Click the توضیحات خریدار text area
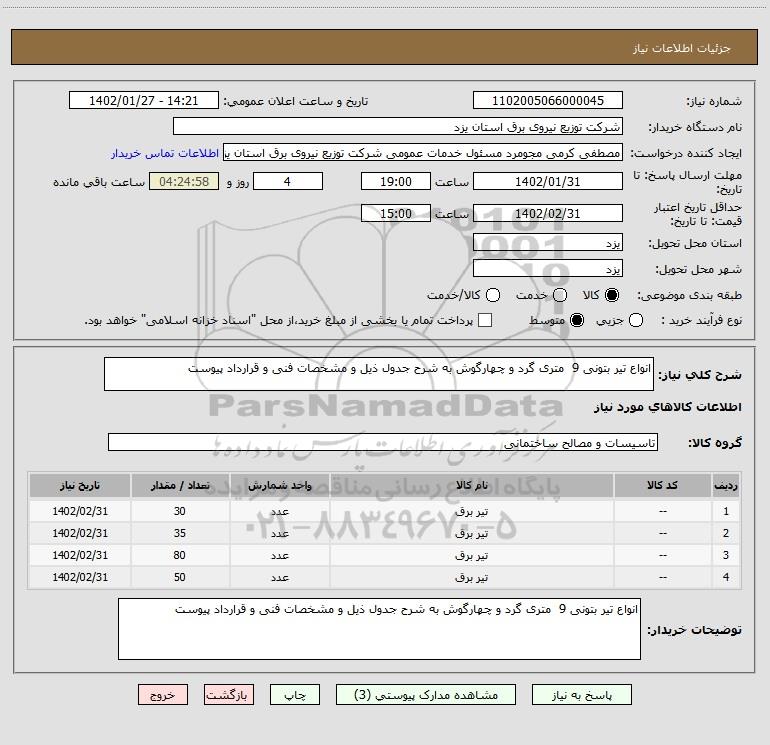The height and width of the screenshot is (745, 770). click(379, 629)
